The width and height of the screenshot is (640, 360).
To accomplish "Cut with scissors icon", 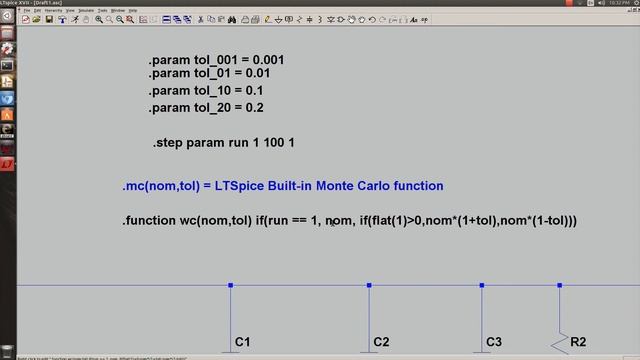I will point(200,20).
